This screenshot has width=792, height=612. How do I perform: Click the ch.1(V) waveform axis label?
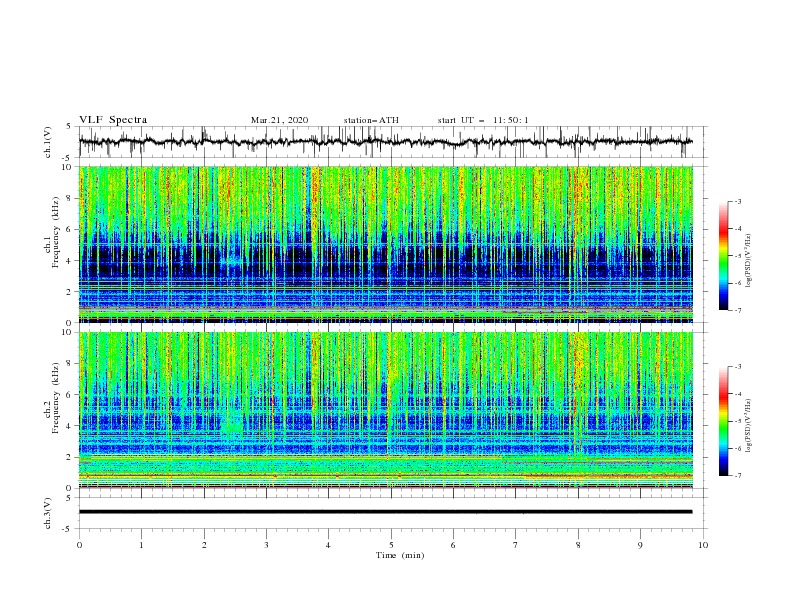[x=48, y=142]
